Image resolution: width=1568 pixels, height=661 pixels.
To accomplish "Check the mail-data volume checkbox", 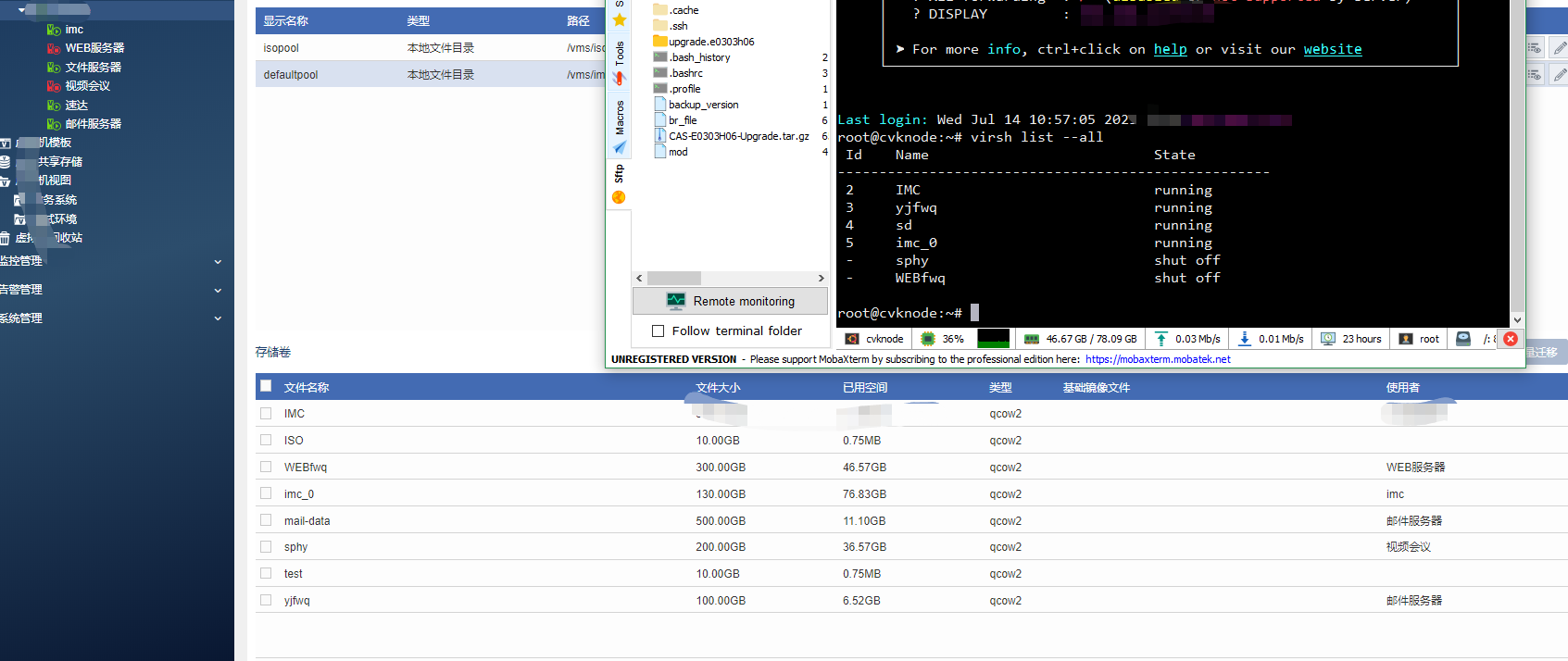I will click(x=267, y=520).
